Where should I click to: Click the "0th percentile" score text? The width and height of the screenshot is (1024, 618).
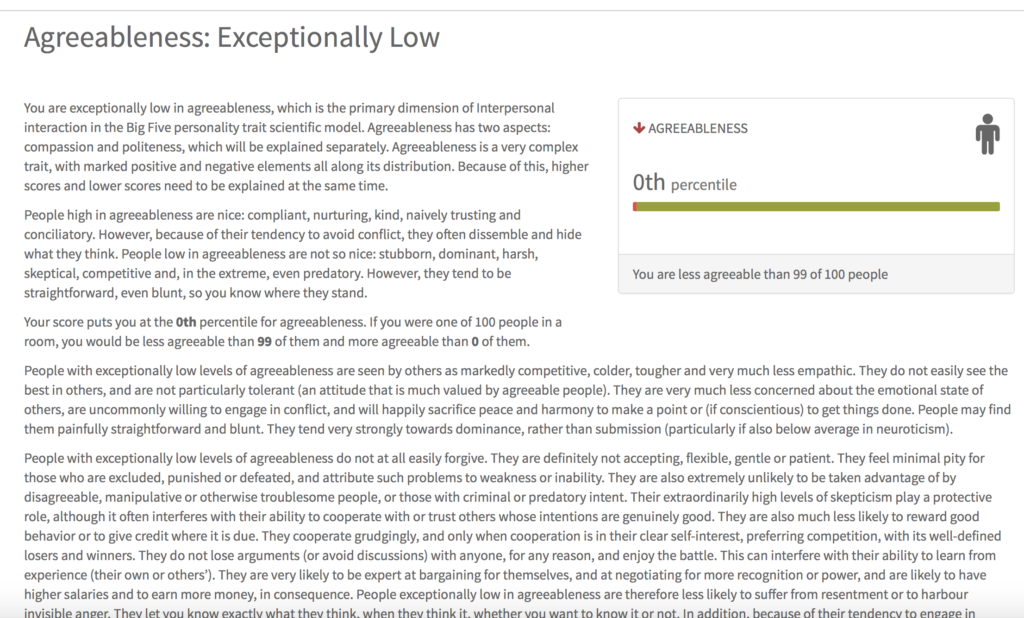coord(684,183)
